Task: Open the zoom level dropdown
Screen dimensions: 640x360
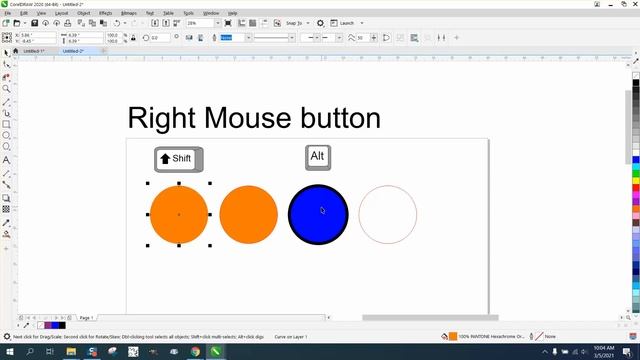Action: click(218, 23)
